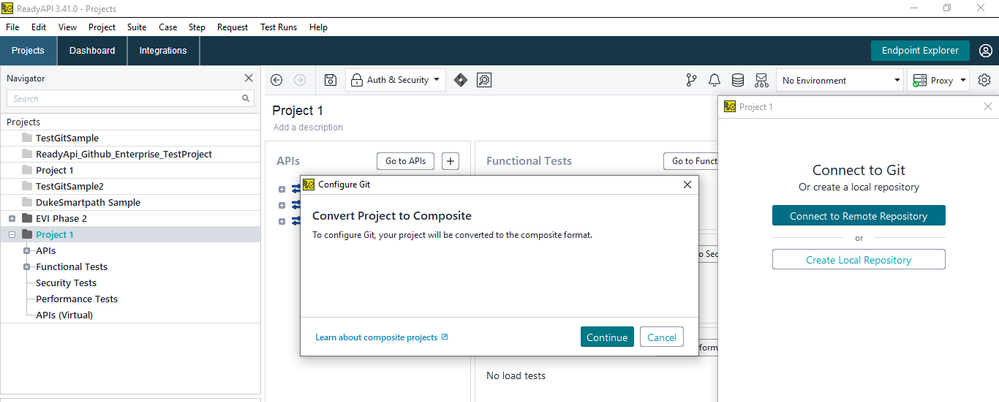Open the notifications bell

[714, 80]
